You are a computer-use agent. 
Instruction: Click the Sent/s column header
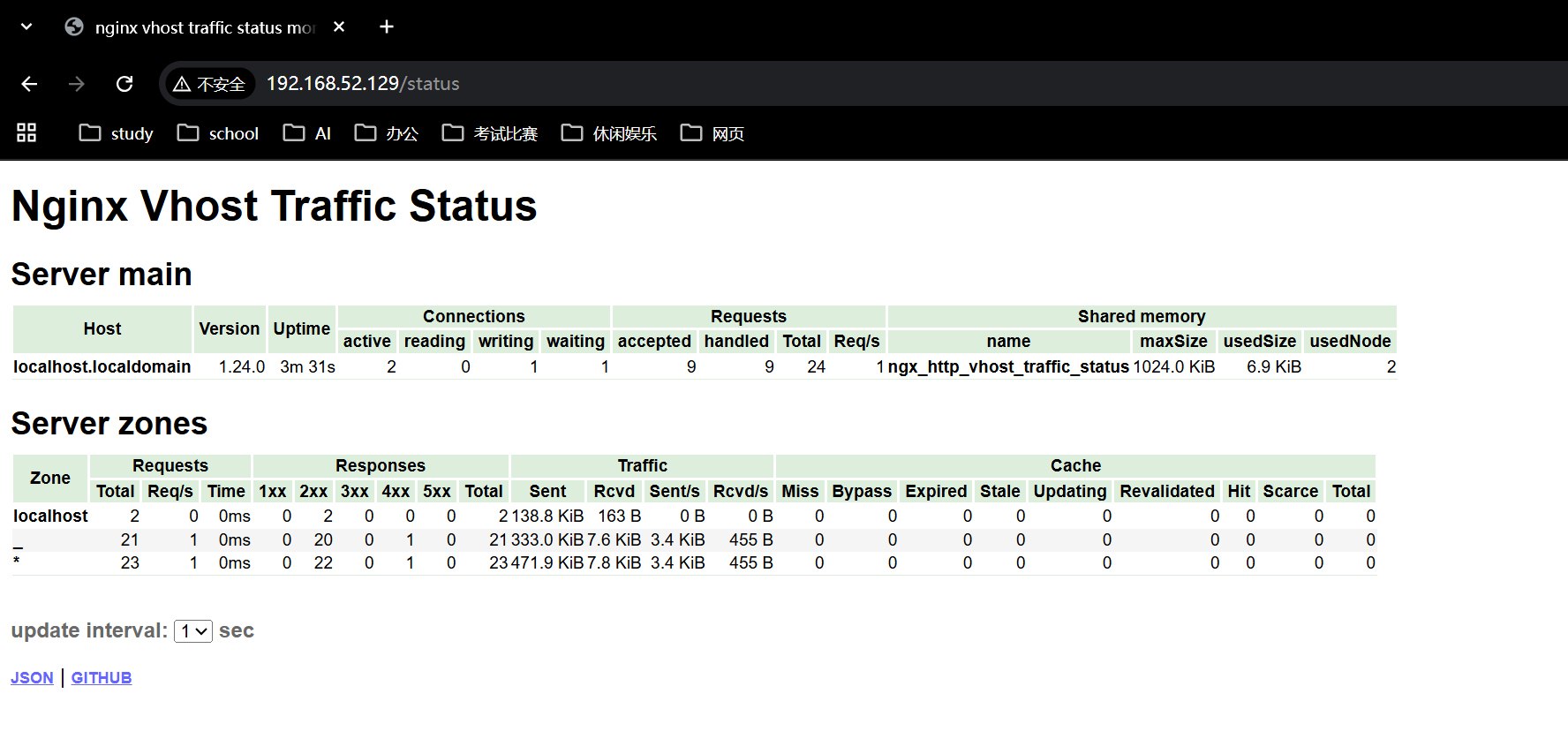pos(675,491)
